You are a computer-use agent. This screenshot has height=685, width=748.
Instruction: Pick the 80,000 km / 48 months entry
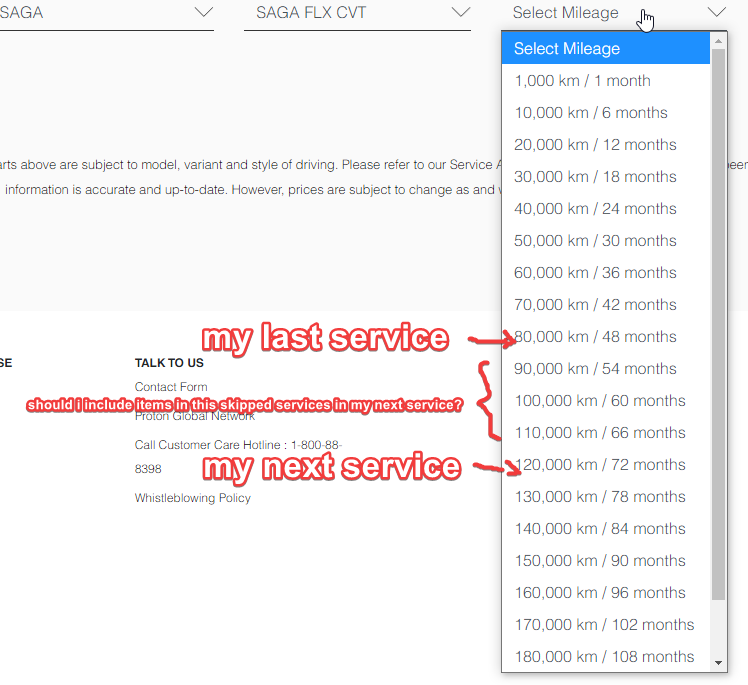pyautogui.click(x=597, y=337)
